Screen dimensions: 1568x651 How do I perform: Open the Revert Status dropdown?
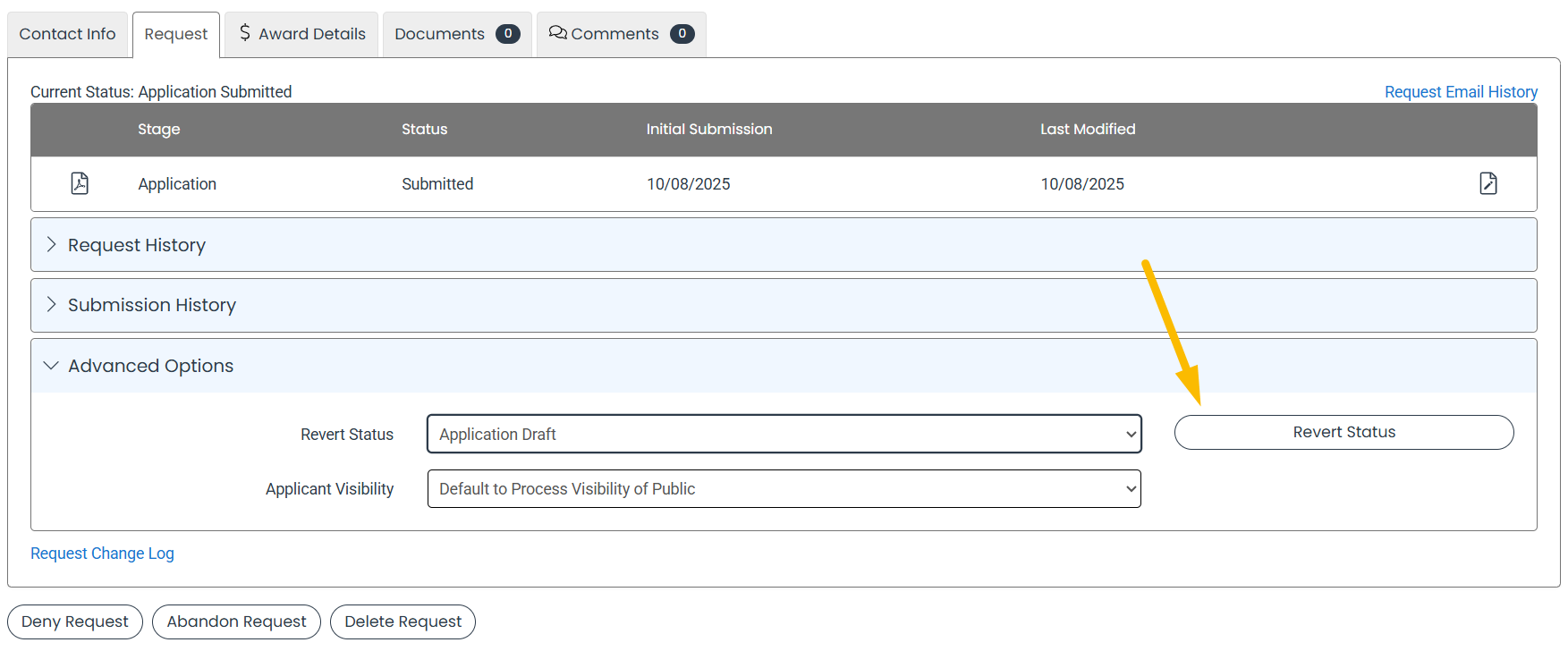click(x=784, y=434)
